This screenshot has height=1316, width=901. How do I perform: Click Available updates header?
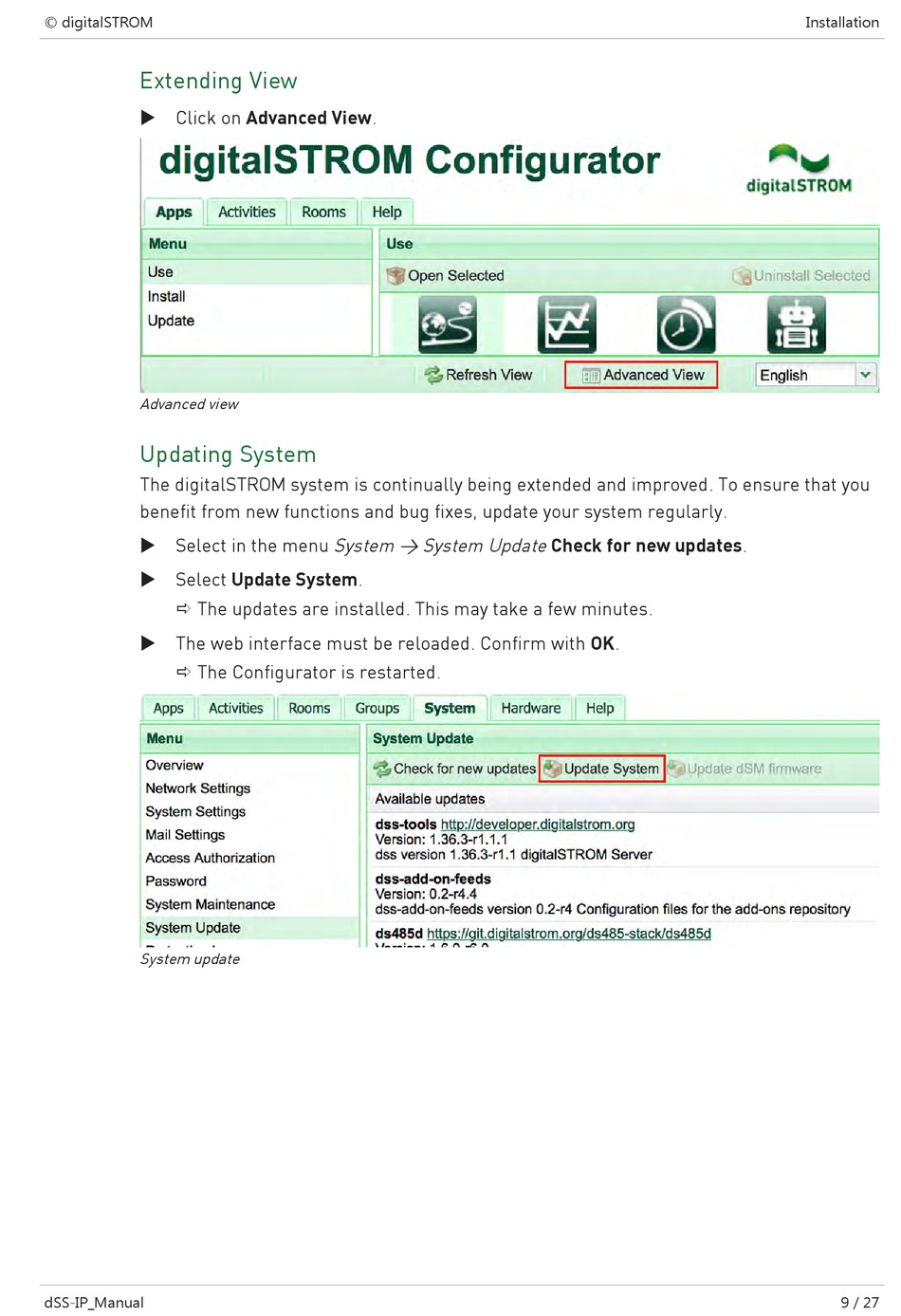click(430, 800)
